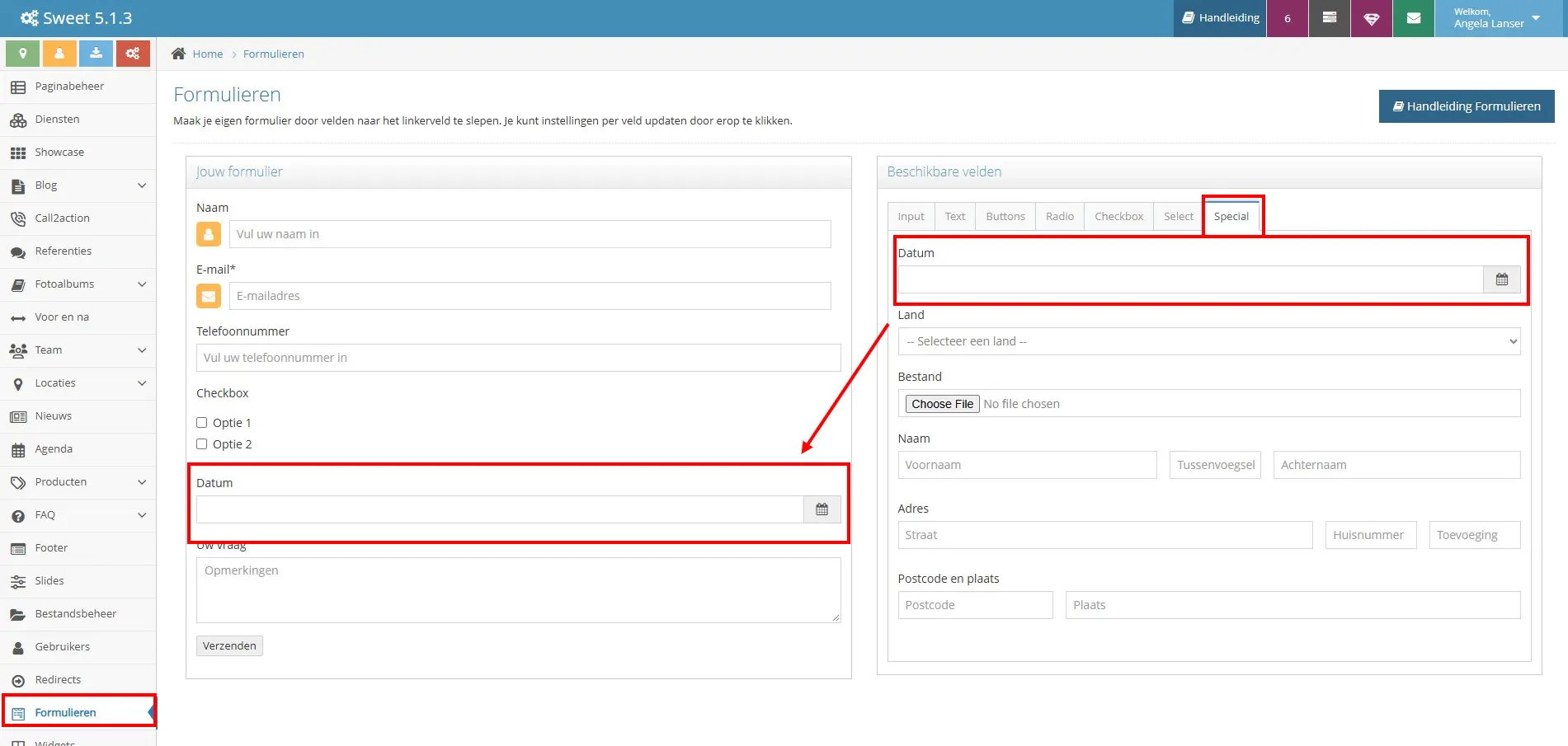
Task: Switch to the Select tab
Action: tap(1179, 217)
